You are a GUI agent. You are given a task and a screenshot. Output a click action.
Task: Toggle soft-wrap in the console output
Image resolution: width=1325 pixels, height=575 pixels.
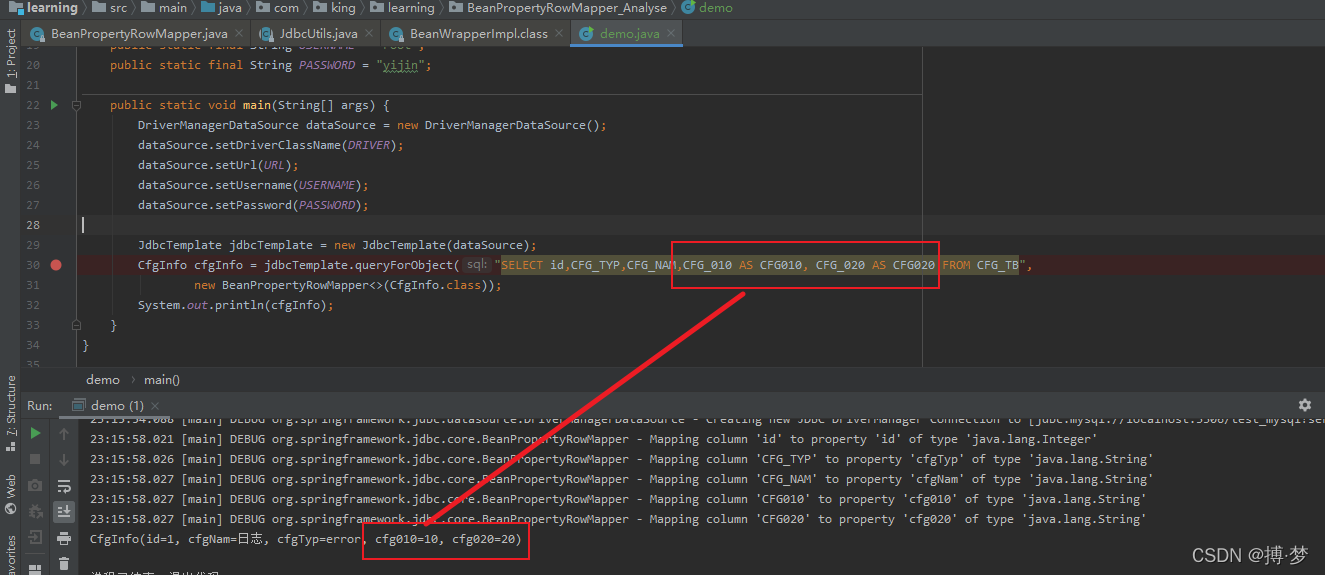tap(64, 485)
